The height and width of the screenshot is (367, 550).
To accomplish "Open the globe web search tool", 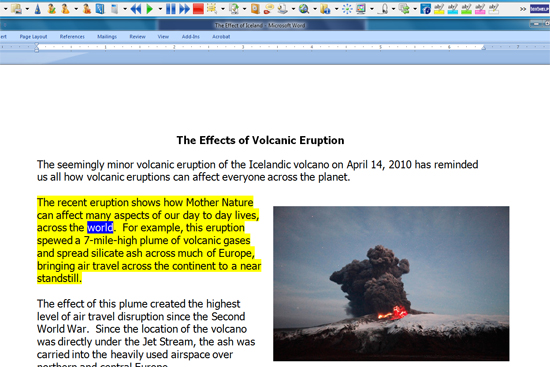I will pyautogui.click(x=304, y=9).
